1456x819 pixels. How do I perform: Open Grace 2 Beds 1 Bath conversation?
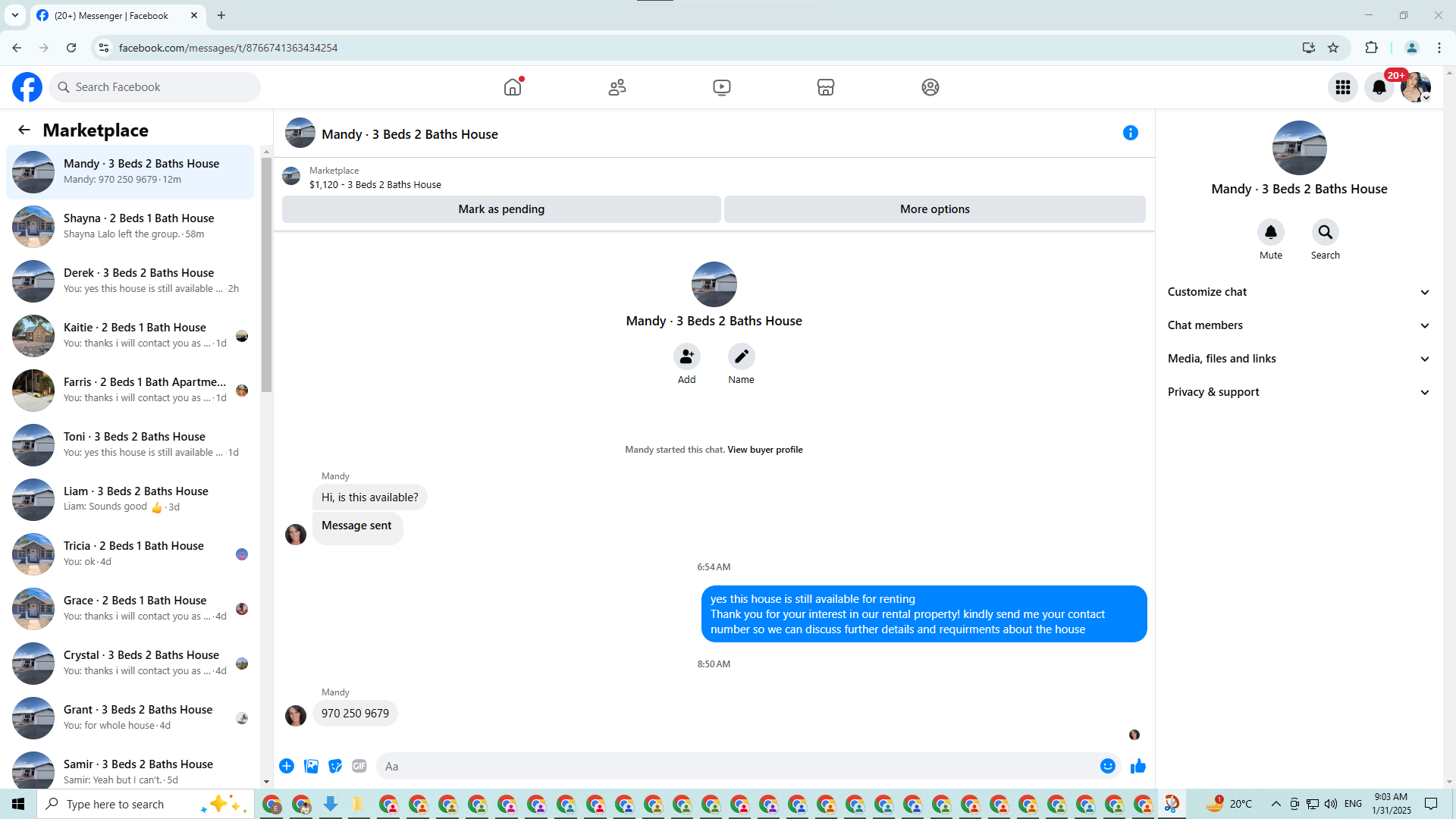[x=130, y=609]
